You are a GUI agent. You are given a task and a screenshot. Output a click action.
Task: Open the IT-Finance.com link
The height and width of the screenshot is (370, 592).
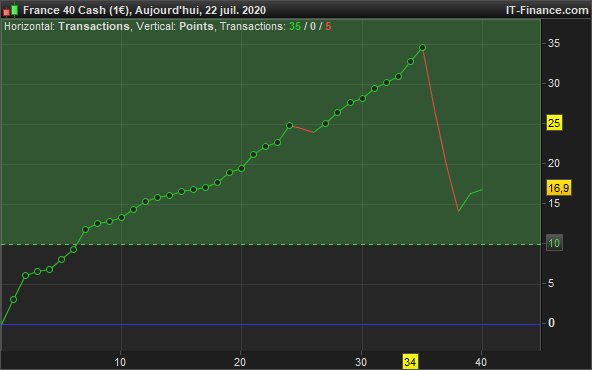(x=547, y=10)
